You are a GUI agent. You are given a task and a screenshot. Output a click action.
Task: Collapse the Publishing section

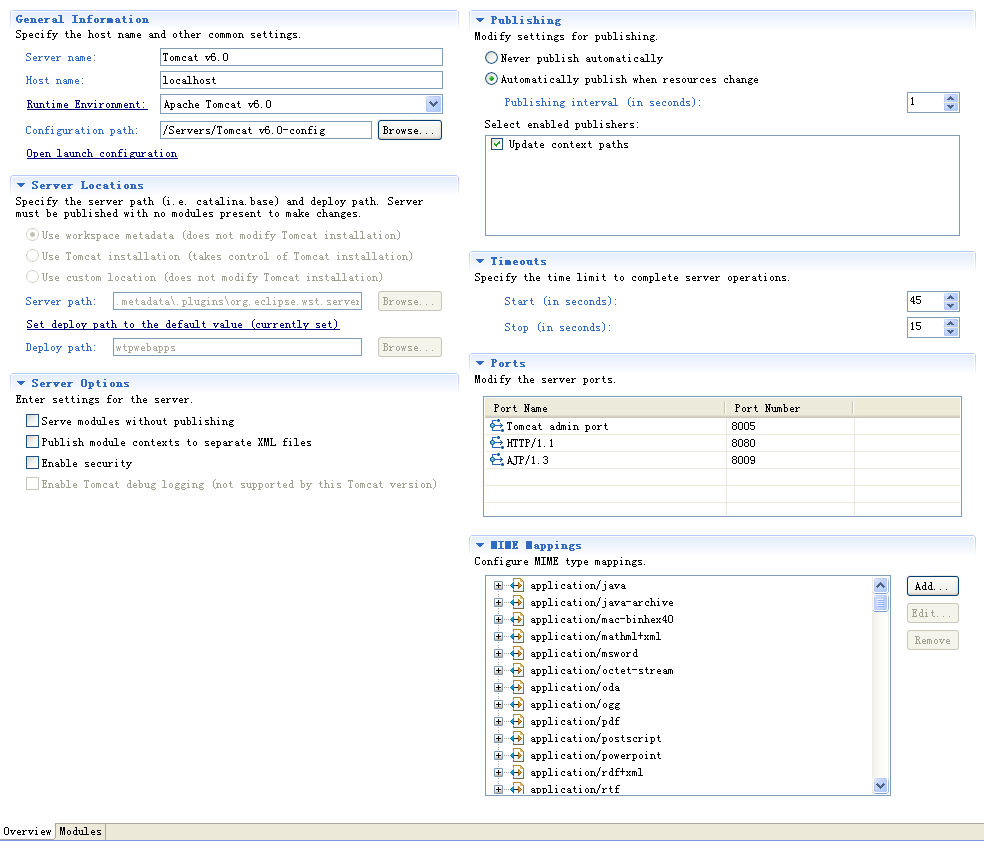coord(480,20)
